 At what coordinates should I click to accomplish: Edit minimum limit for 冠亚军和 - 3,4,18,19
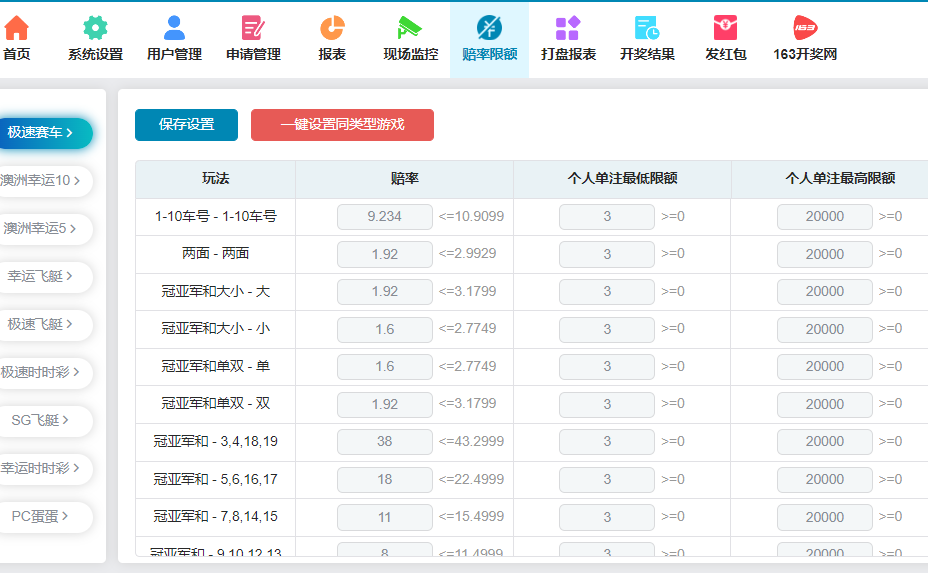click(607, 442)
